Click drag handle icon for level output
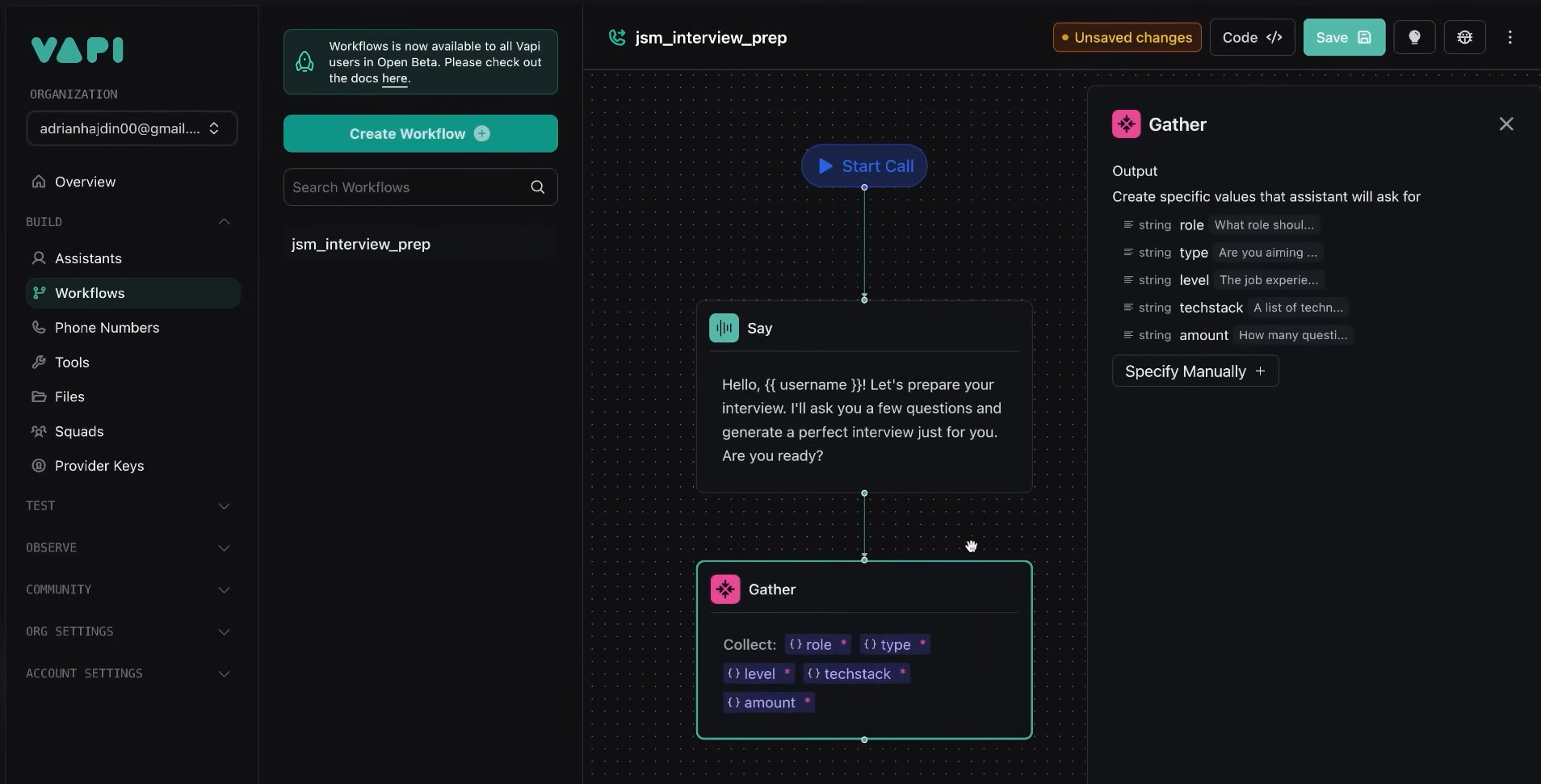Image resolution: width=1541 pixels, height=784 pixels. tap(1128, 279)
